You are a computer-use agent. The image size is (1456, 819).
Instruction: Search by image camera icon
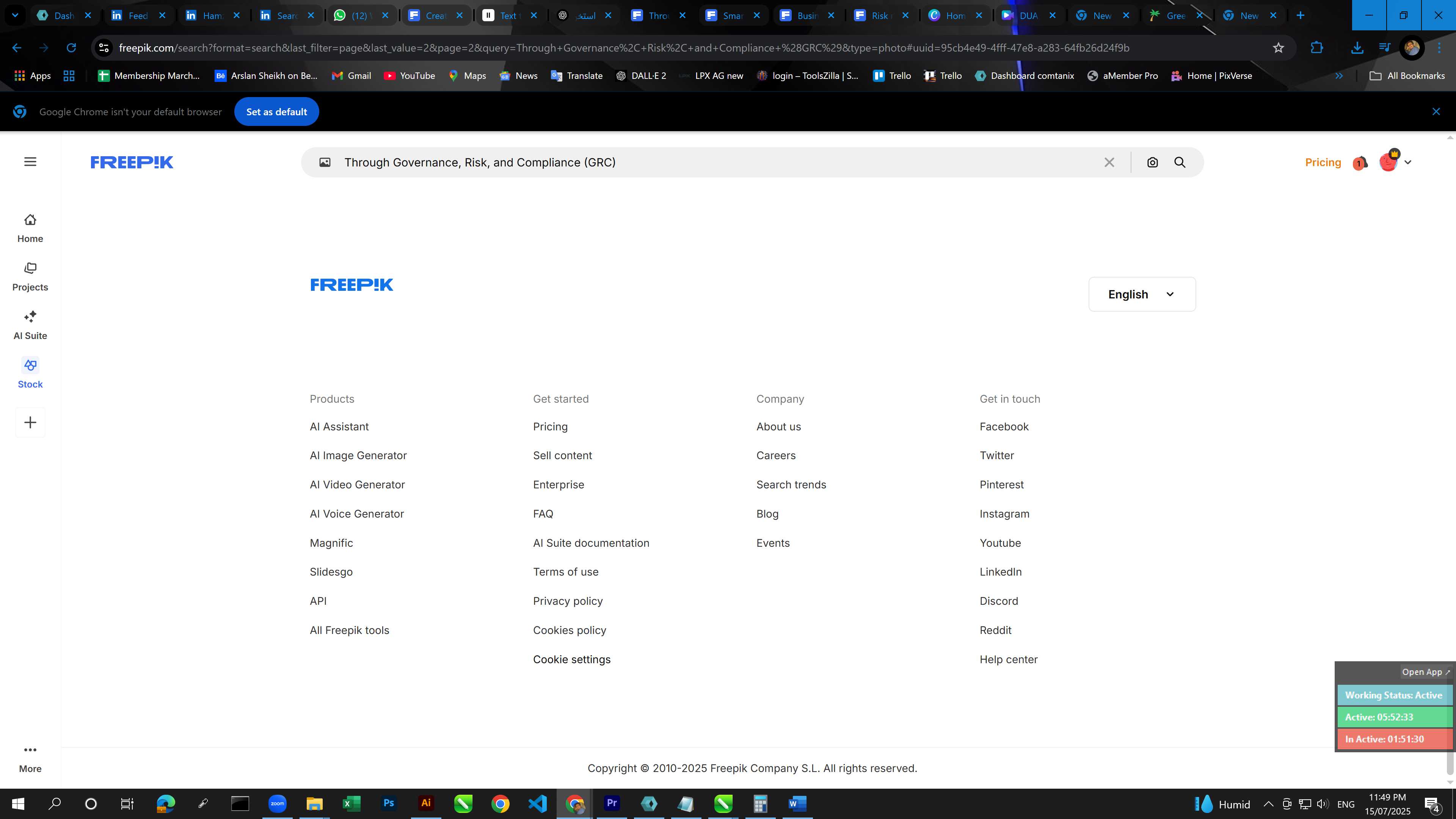[1153, 162]
